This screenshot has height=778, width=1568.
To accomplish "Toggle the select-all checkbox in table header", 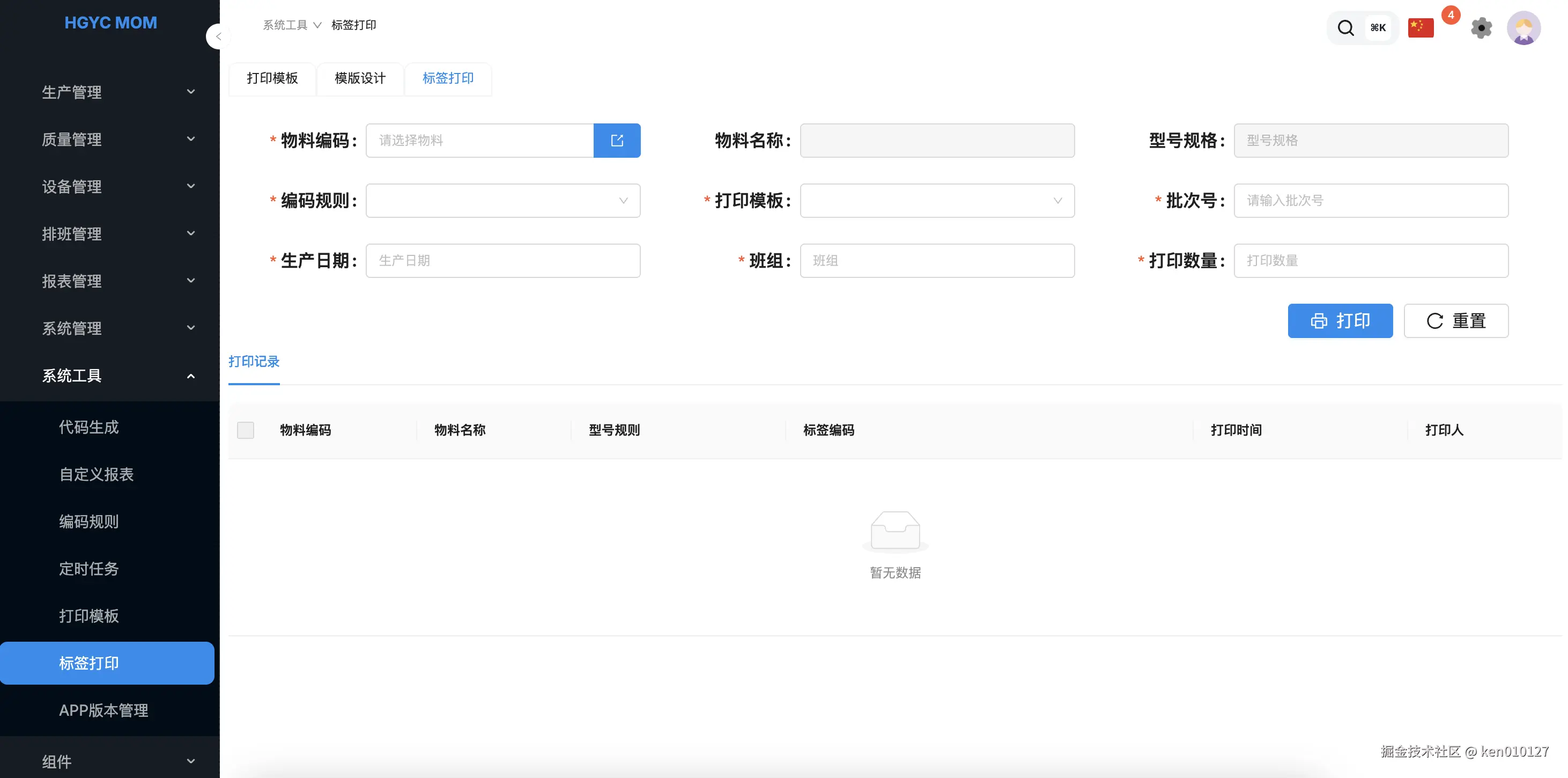I will (x=245, y=430).
